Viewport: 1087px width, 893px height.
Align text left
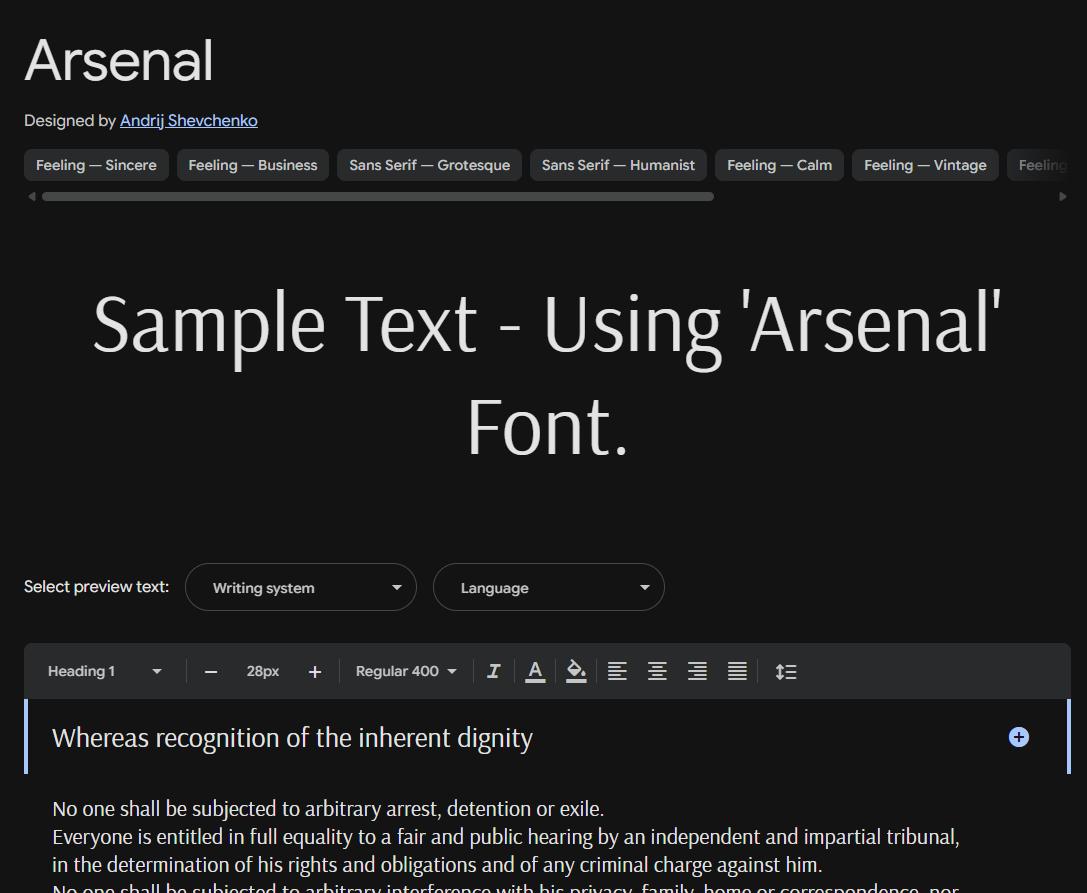[617, 671]
